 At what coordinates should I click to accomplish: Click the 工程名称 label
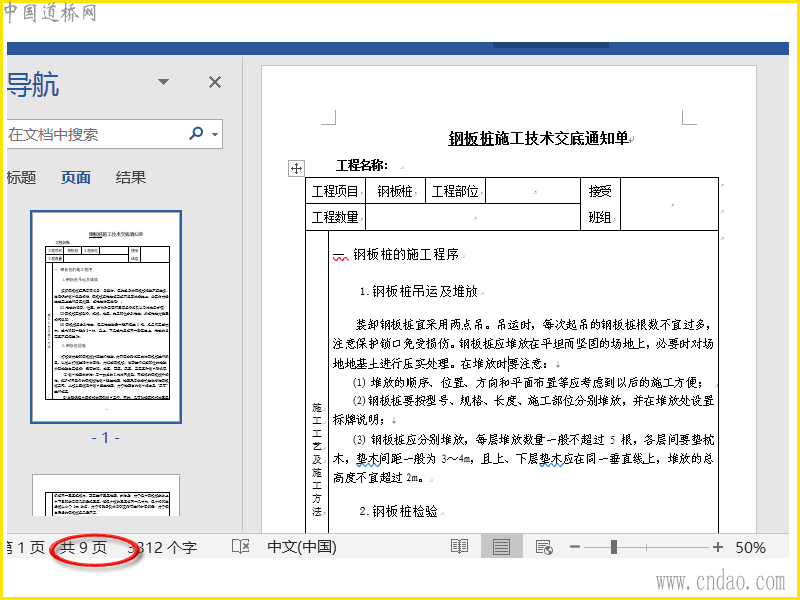[x=362, y=165]
